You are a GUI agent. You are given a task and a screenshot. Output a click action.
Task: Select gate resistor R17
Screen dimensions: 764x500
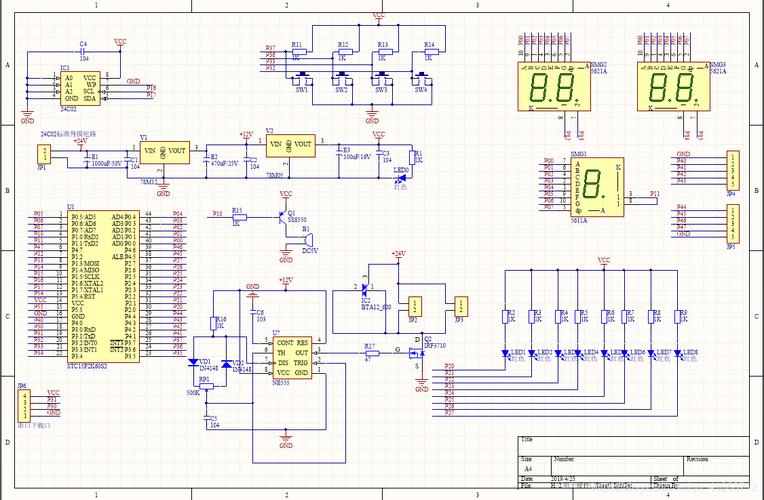pos(372,353)
